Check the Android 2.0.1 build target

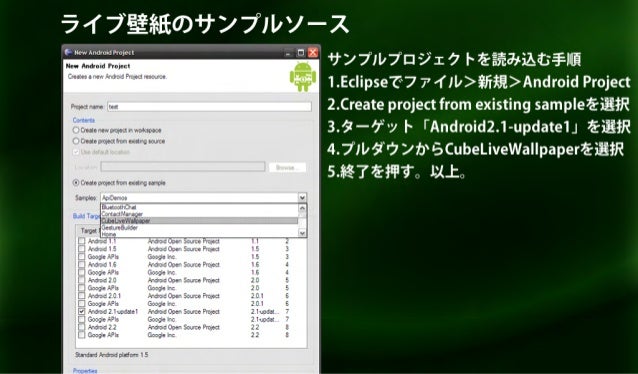(x=82, y=296)
